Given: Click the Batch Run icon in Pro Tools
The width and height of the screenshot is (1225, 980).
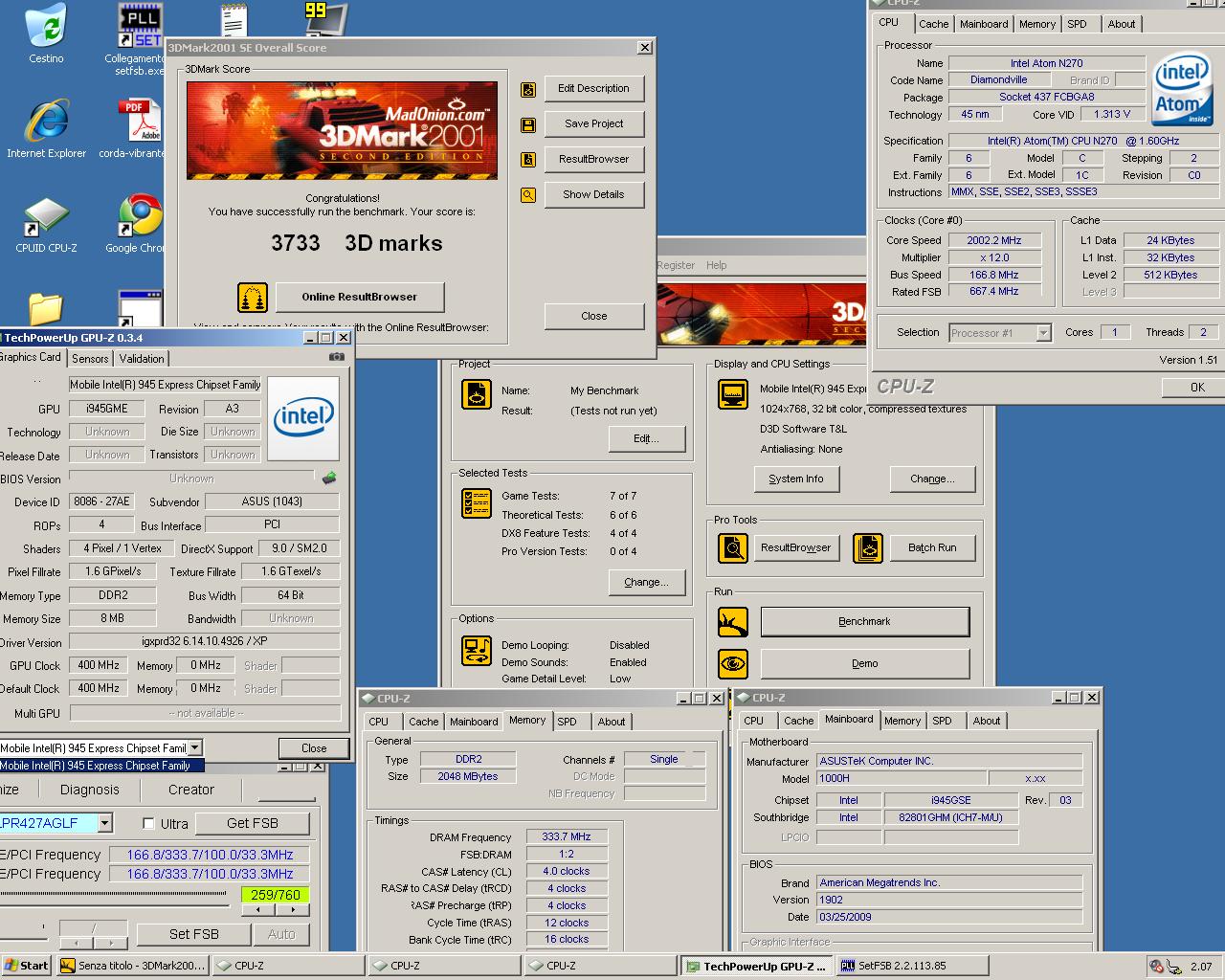Looking at the screenshot, I should click(868, 548).
